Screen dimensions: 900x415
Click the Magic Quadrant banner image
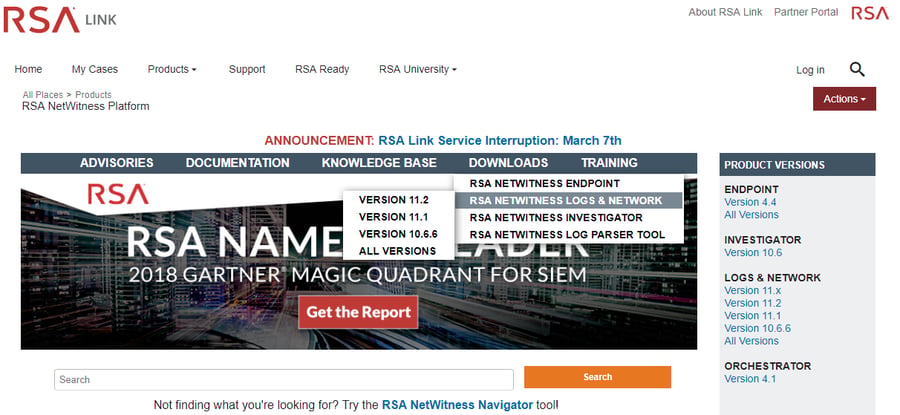359,262
